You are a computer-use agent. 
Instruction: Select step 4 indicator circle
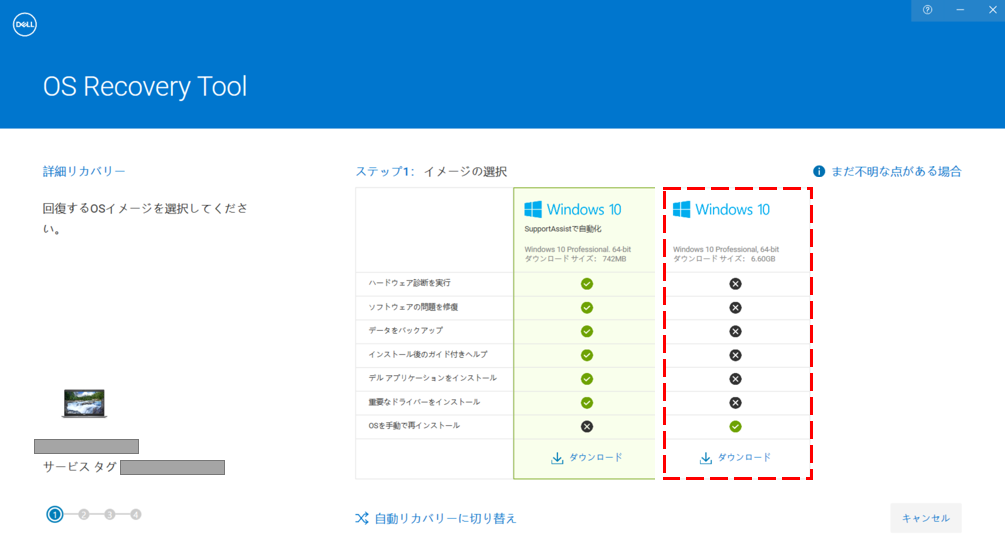(135, 514)
